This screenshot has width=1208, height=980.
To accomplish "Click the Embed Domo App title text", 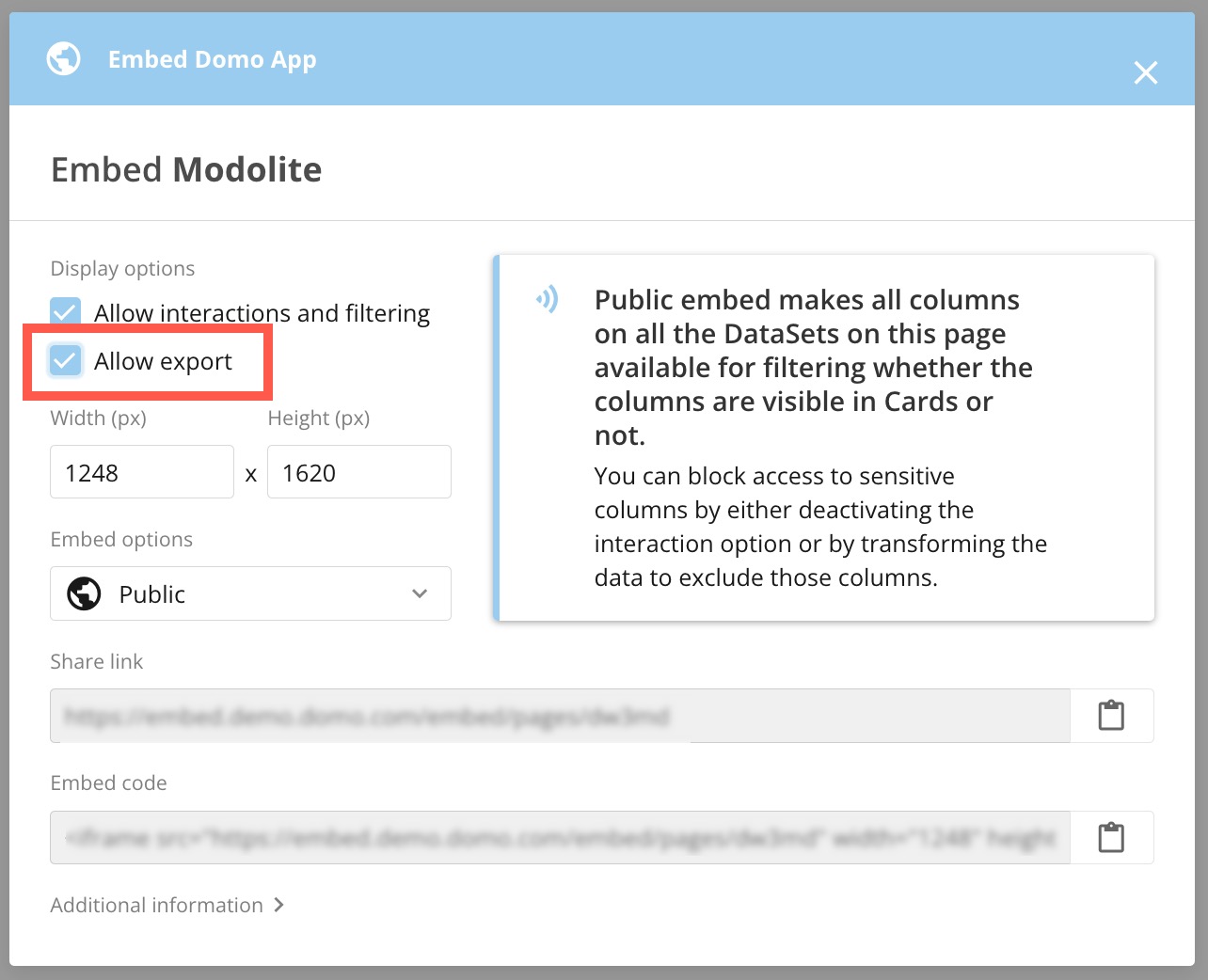I will [x=212, y=59].
